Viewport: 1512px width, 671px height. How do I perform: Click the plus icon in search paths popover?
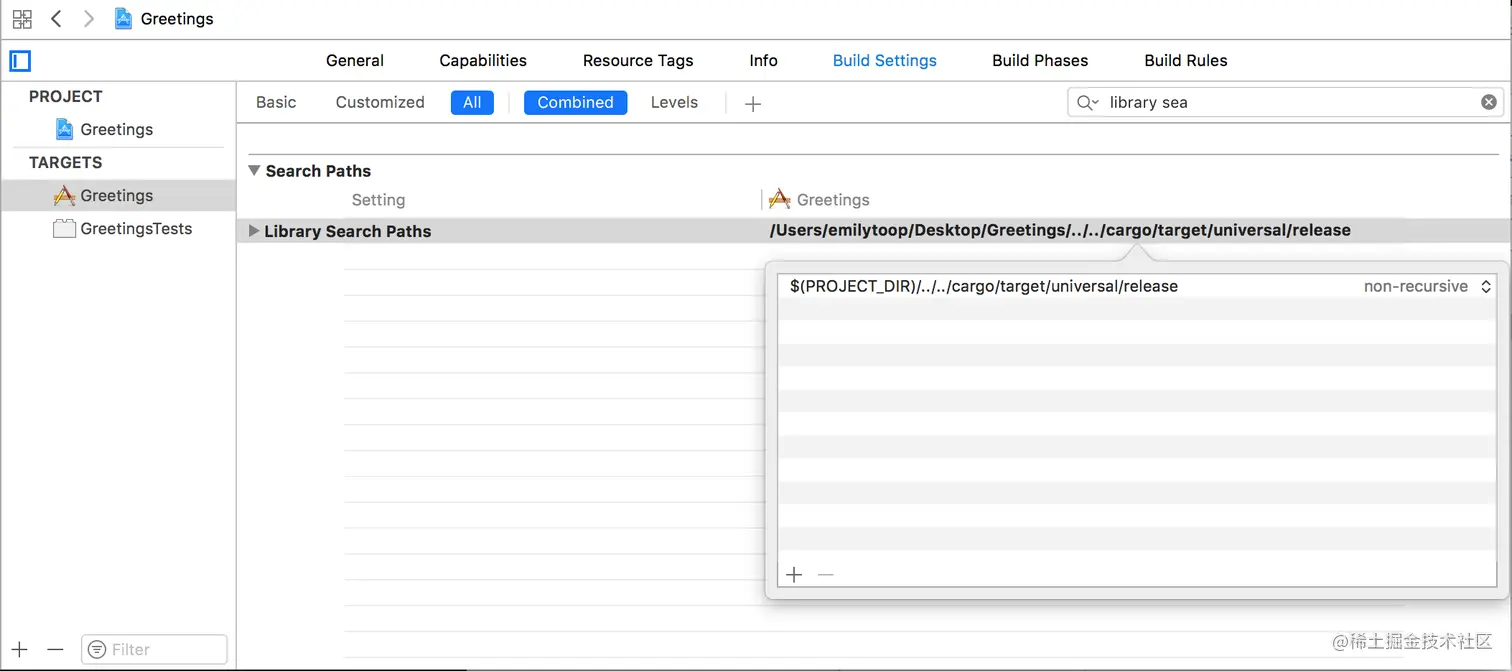pos(794,574)
